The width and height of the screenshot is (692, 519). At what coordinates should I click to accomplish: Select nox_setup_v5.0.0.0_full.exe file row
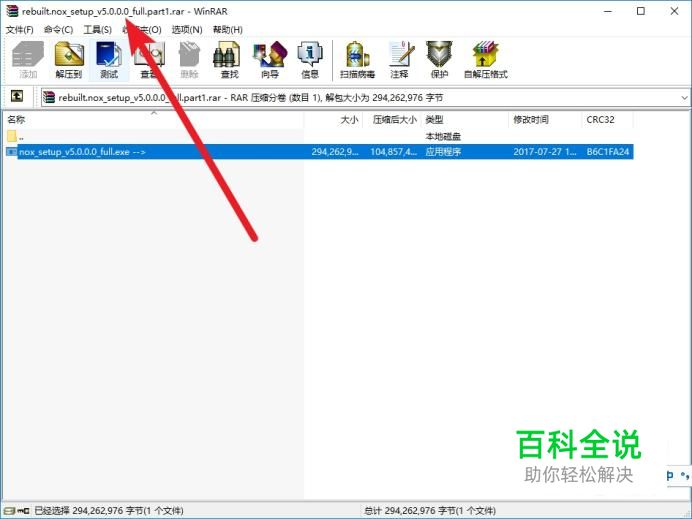(x=319, y=152)
